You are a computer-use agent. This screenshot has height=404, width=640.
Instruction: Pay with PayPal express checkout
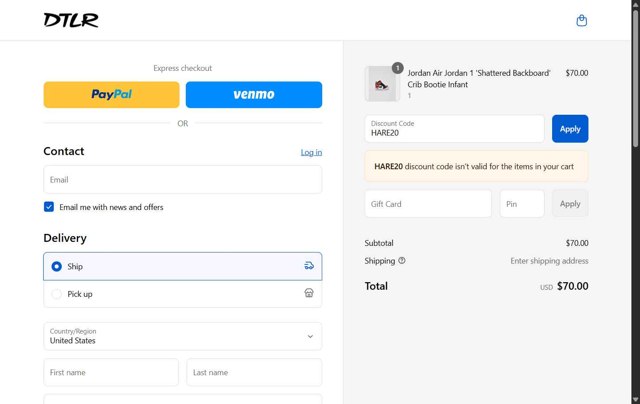click(x=111, y=94)
